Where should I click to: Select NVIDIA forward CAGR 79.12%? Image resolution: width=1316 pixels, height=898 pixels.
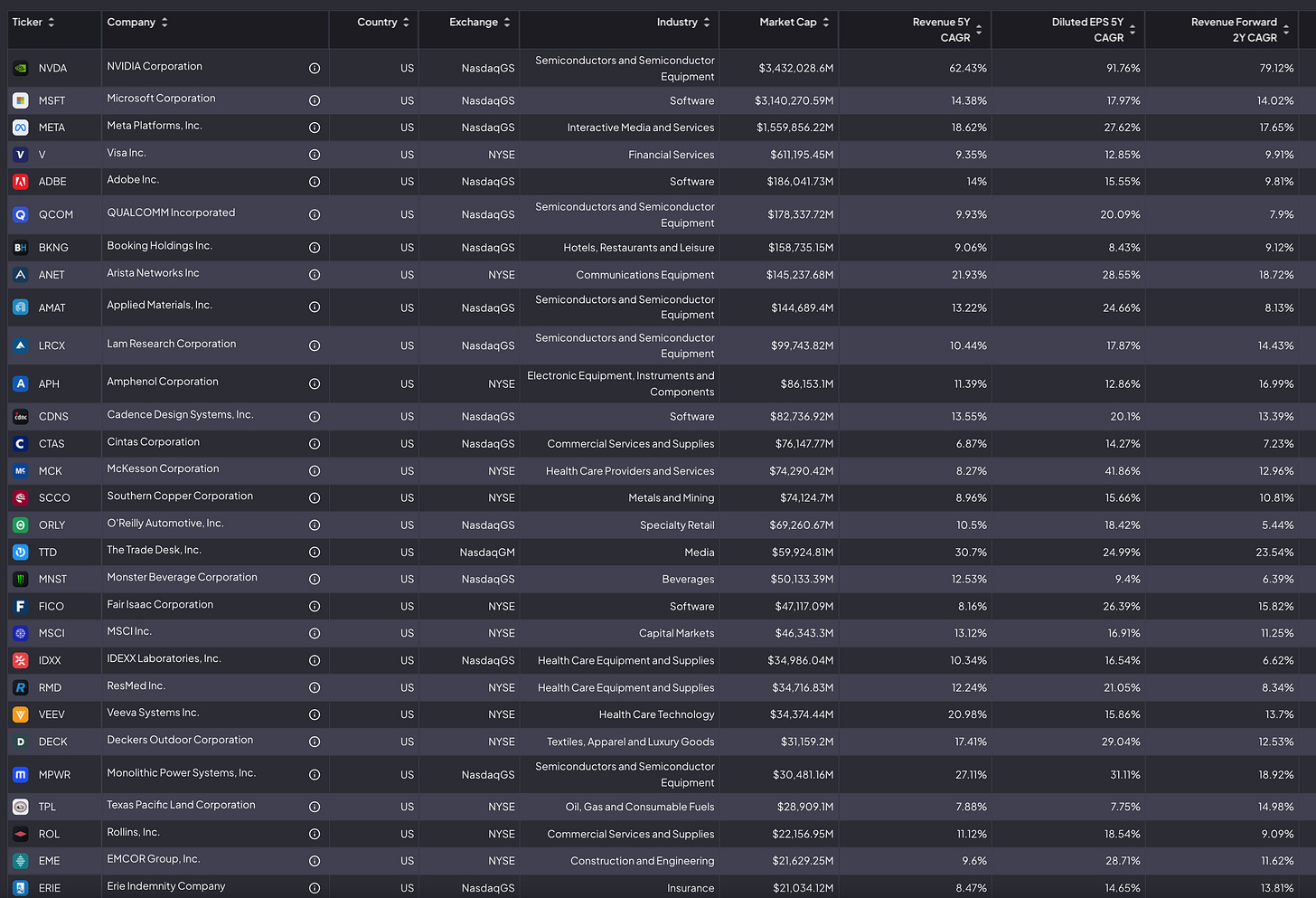(x=1276, y=68)
